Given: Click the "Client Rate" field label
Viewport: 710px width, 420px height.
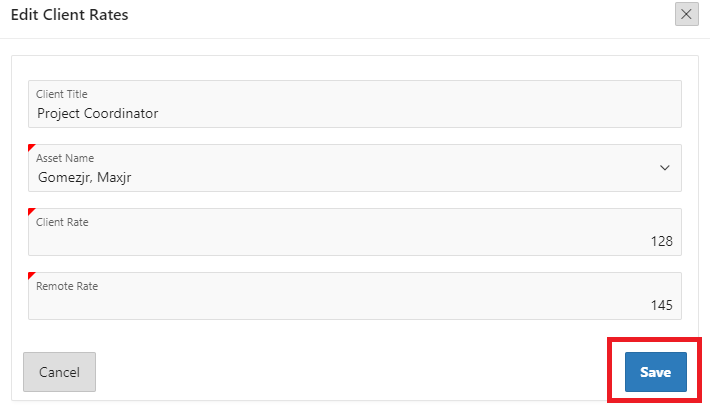Looking at the screenshot, I should [62, 222].
